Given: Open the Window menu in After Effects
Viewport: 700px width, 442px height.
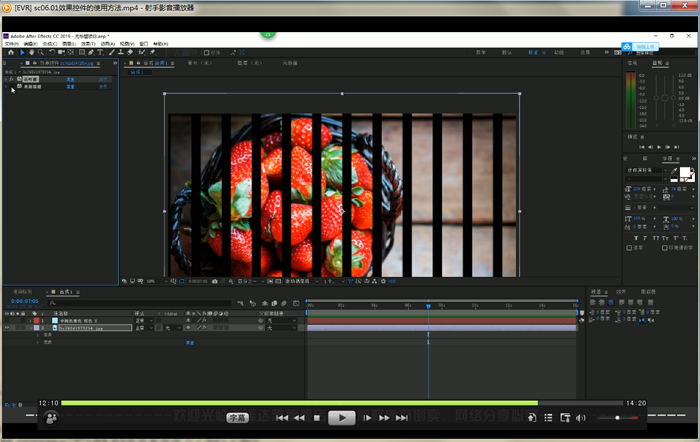Looking at the screenshot, I should pyautogui.click(x=144, y=44).
